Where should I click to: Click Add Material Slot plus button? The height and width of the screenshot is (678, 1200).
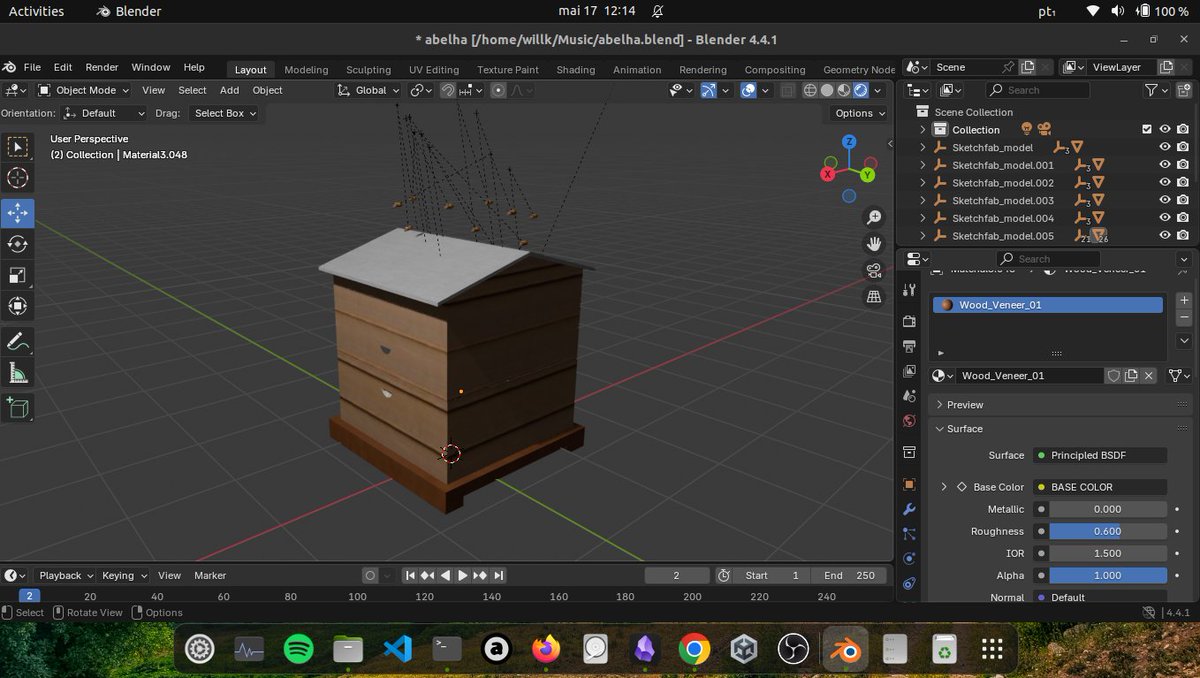[1184, 300]
